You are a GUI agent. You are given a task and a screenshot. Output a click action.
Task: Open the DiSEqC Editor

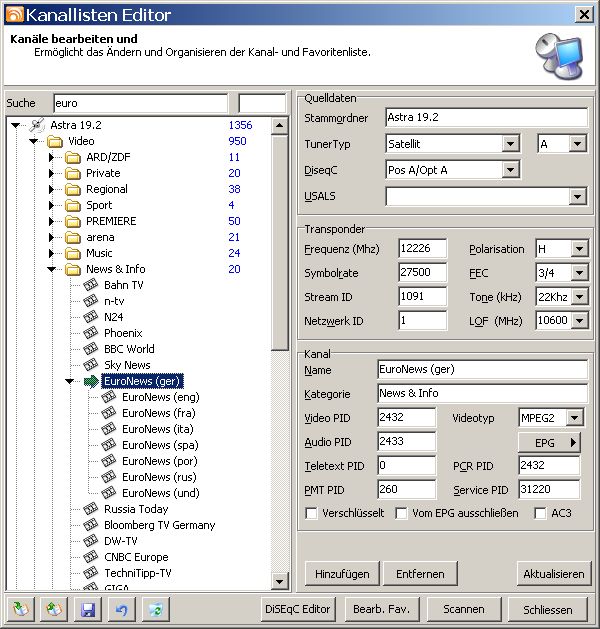click(296, 609)
